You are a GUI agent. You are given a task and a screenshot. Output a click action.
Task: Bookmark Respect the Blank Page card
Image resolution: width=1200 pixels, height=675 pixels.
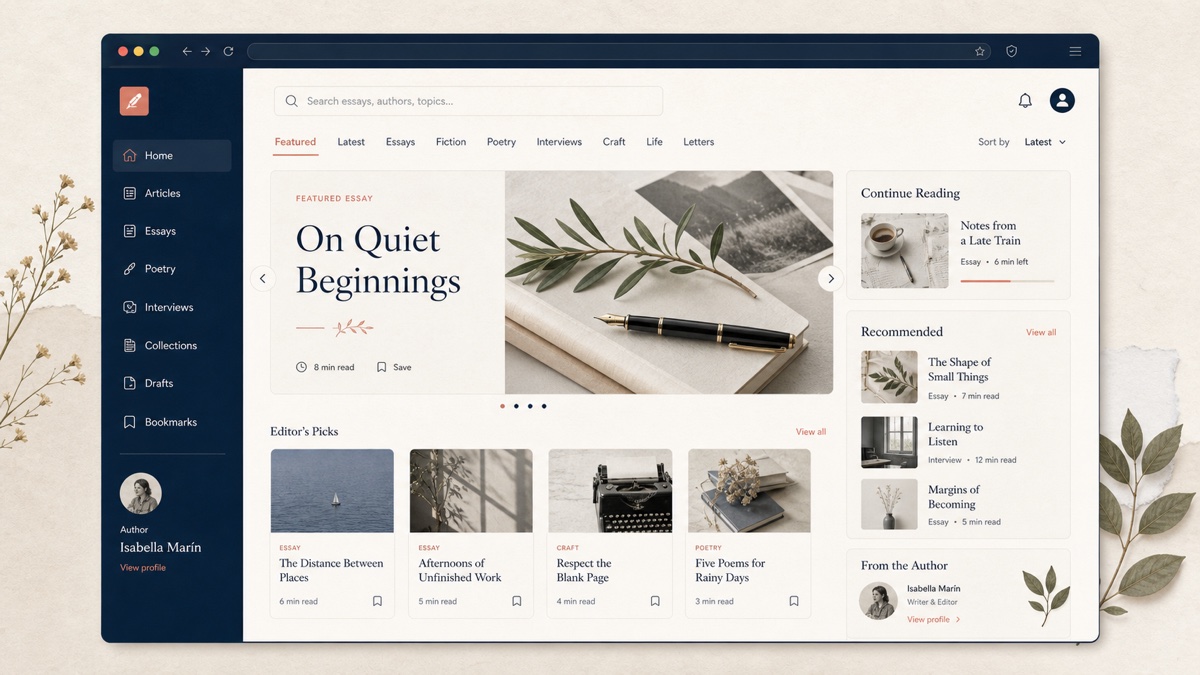655,601
